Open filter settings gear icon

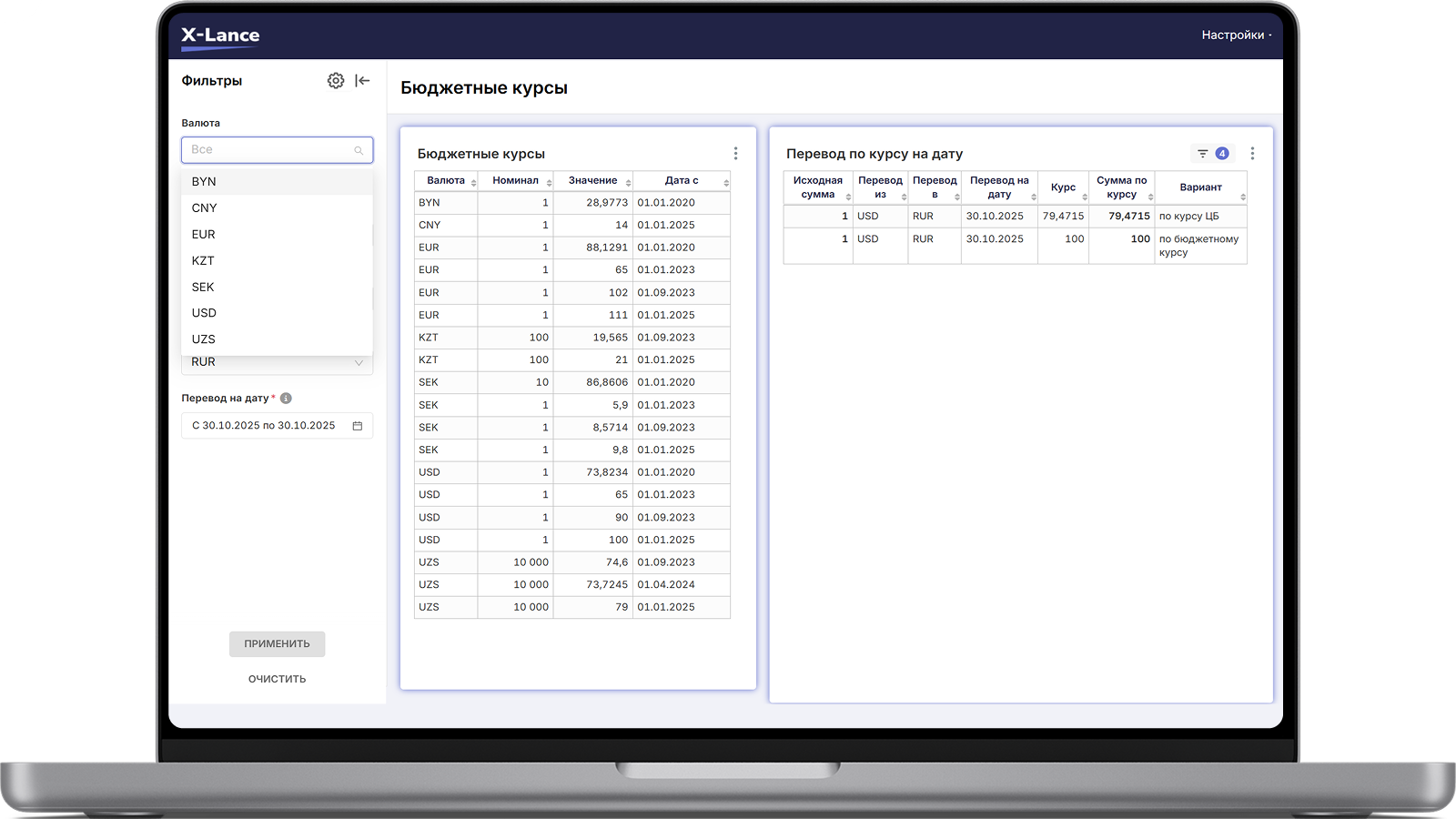tap(336, 81)
